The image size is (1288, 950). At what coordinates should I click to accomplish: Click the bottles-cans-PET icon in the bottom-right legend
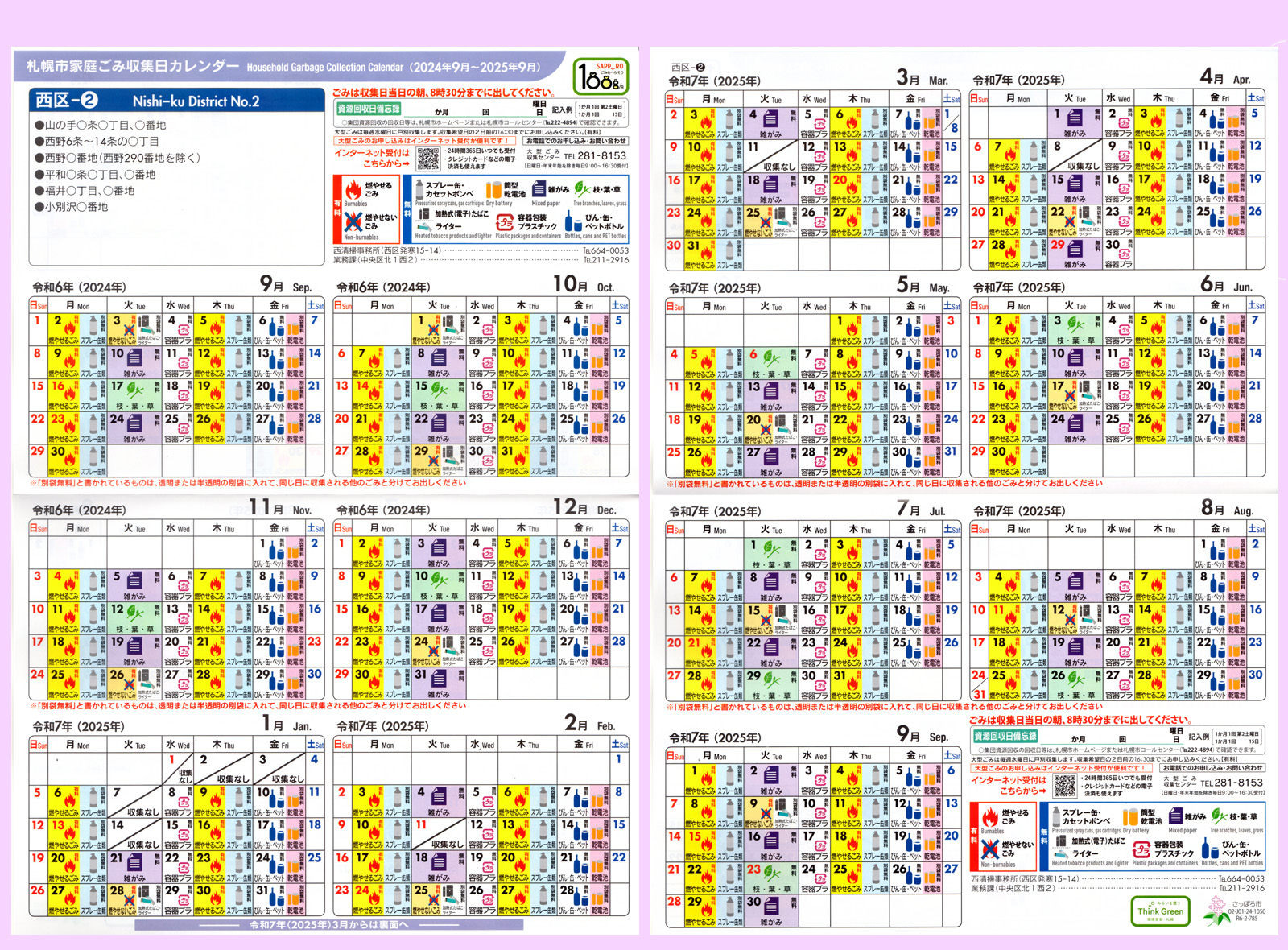1209,849
